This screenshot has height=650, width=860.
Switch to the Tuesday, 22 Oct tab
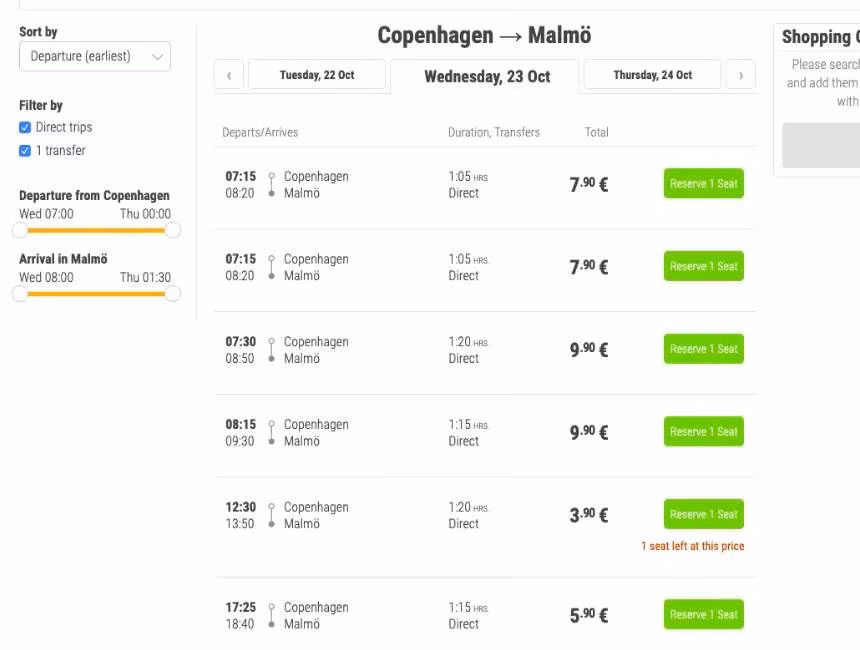click(317, 74)
